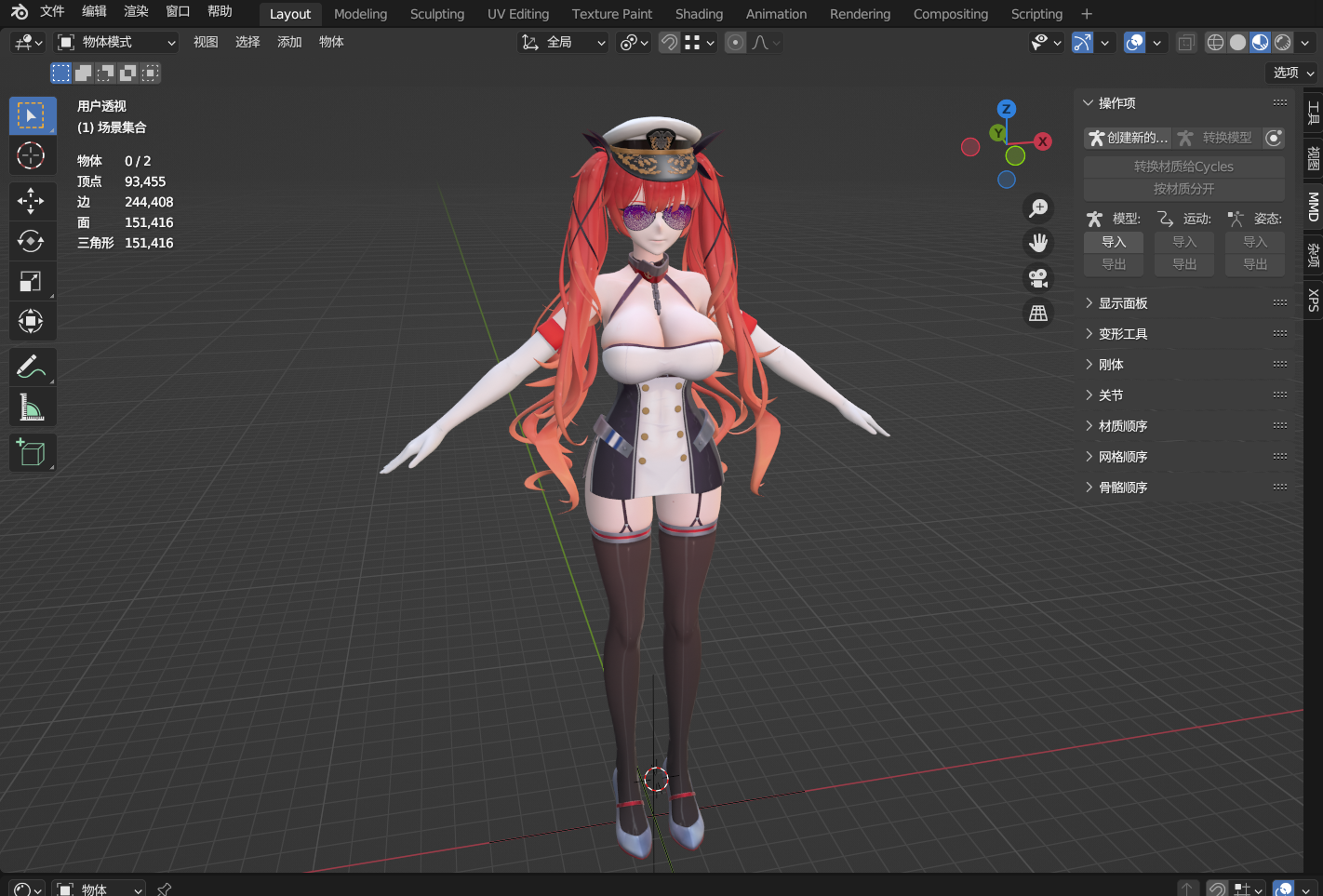Open the UV Editing workspace tab
The width and height of the screenshot is (1323, 896).
(518, 14)
